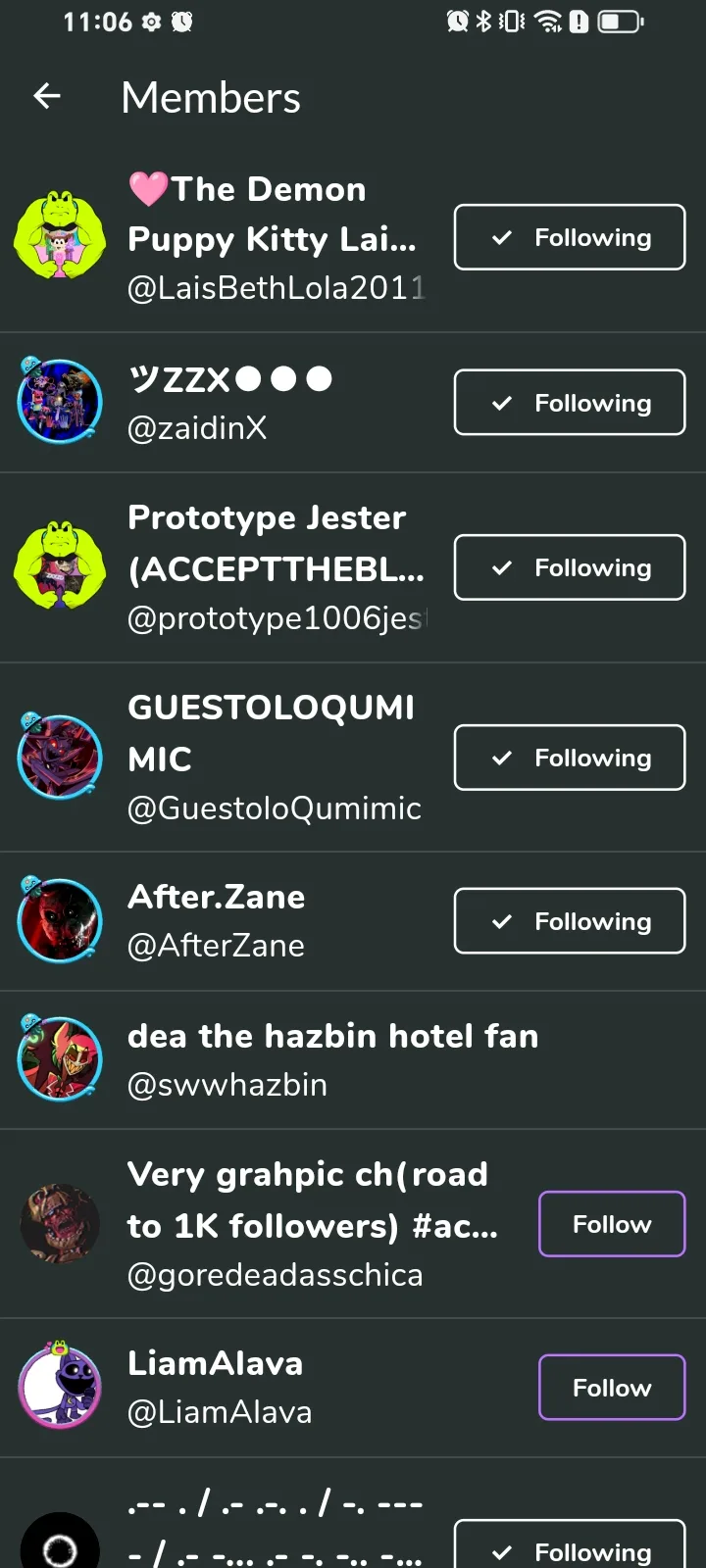The height and width of the screenshot is (1568, 706).
Task: Tap goredeadasschica's profile avatar
Action: [x=60, y=1223]
